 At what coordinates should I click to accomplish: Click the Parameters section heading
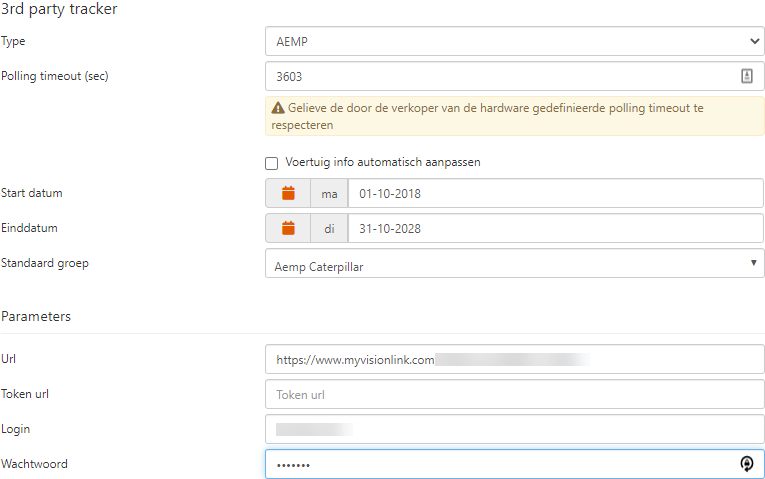(36, 316)
